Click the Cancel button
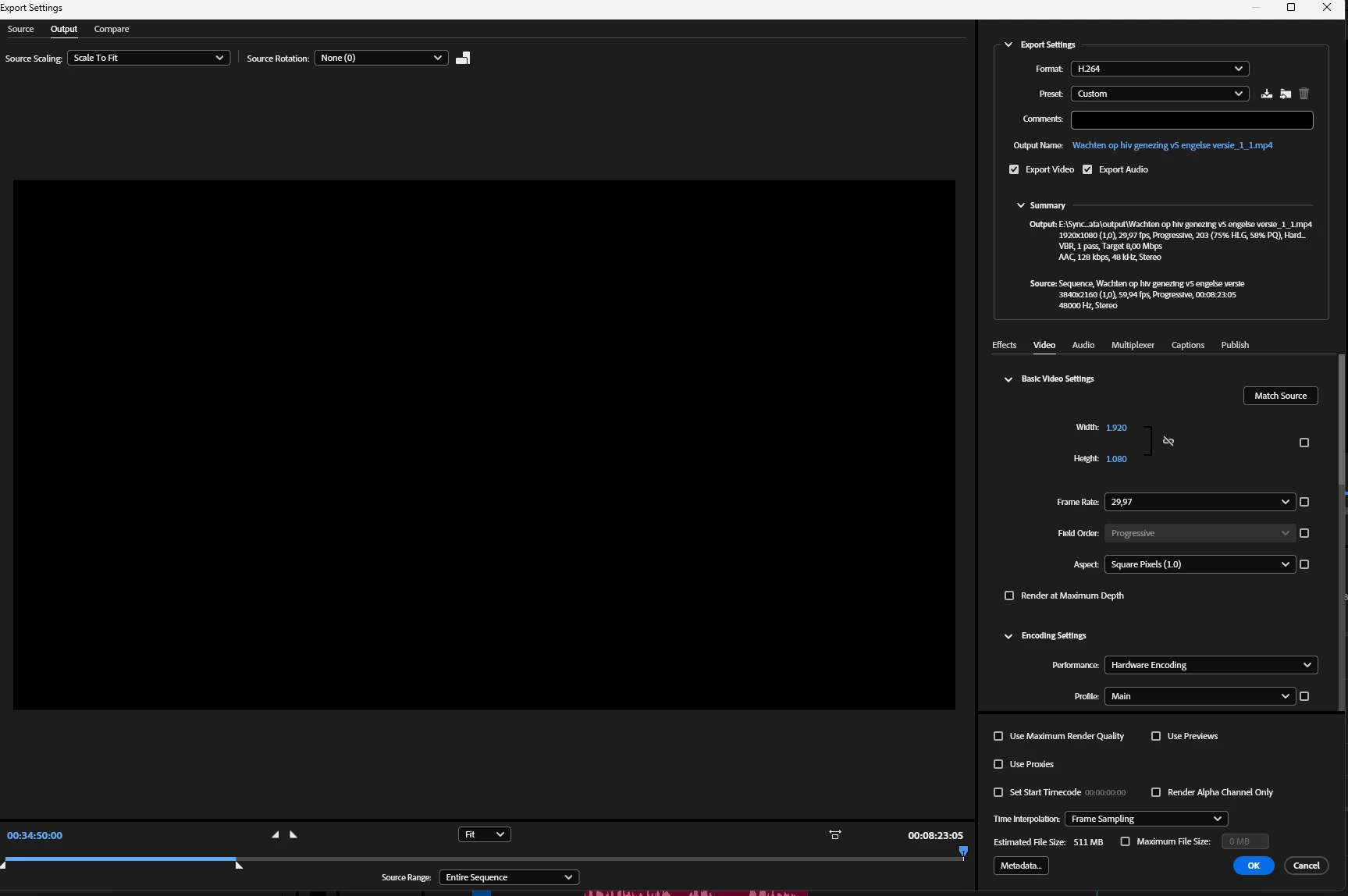The width and height of the screenshot is (1348, 896). pos(1306,866)
